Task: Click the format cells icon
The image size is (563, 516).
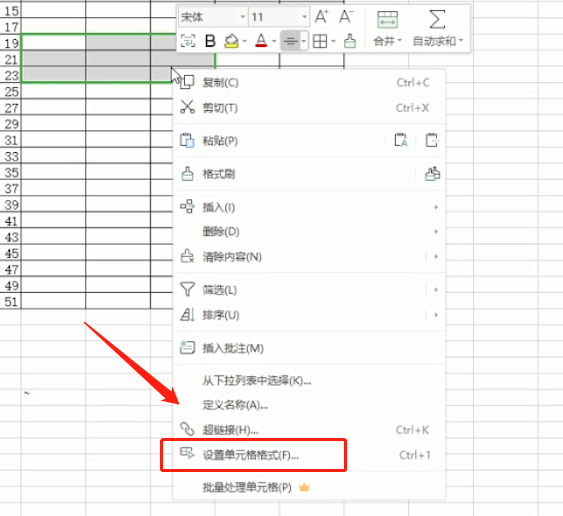Action: coord(187,453)
